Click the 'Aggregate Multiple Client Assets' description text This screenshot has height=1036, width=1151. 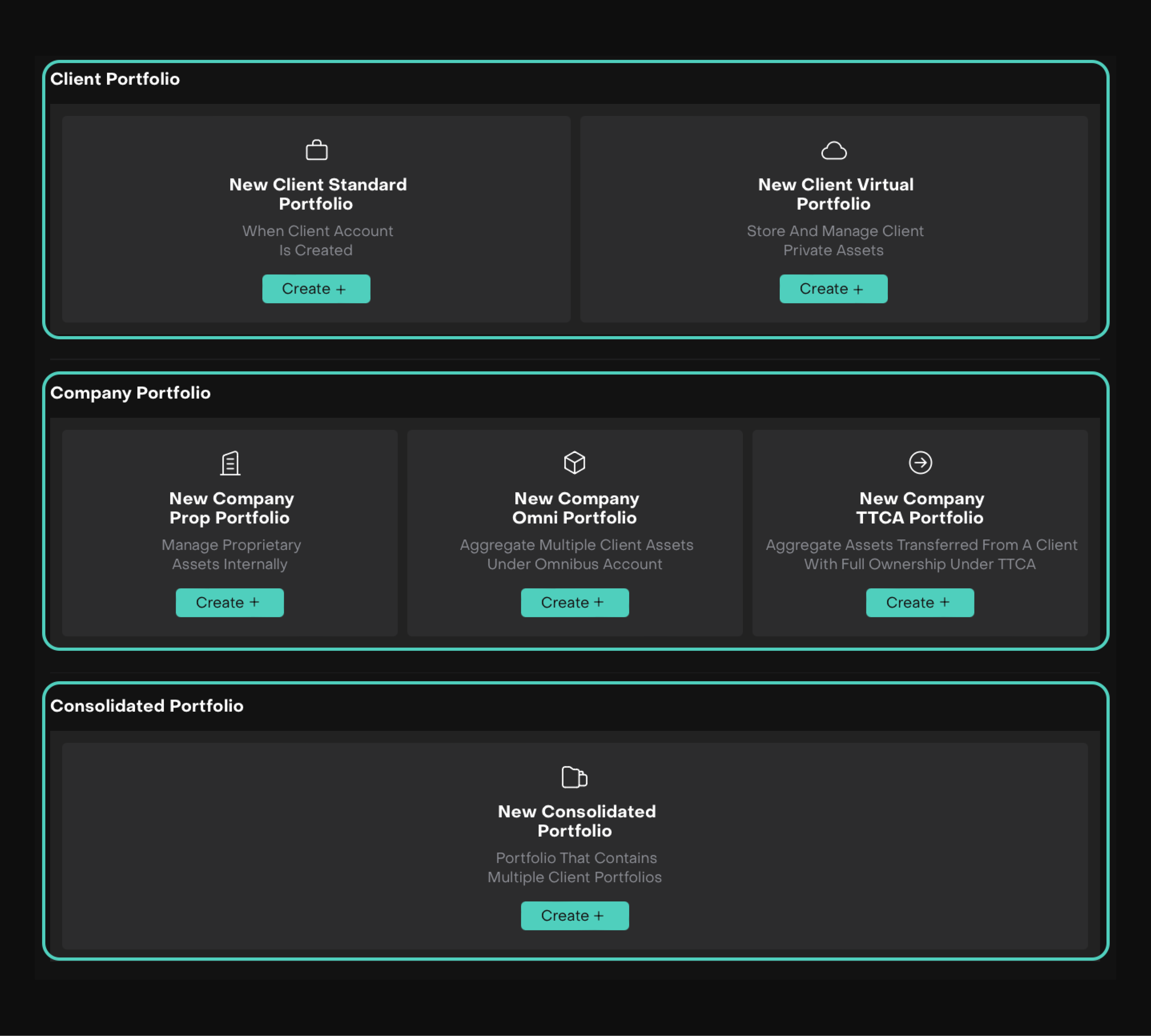[x=575, y=554]
